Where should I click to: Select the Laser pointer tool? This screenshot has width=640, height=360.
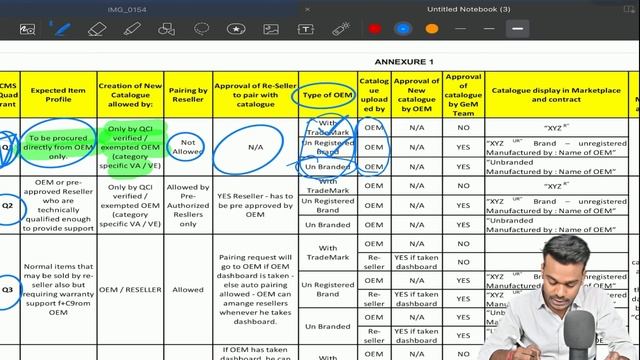click(341, 29)
